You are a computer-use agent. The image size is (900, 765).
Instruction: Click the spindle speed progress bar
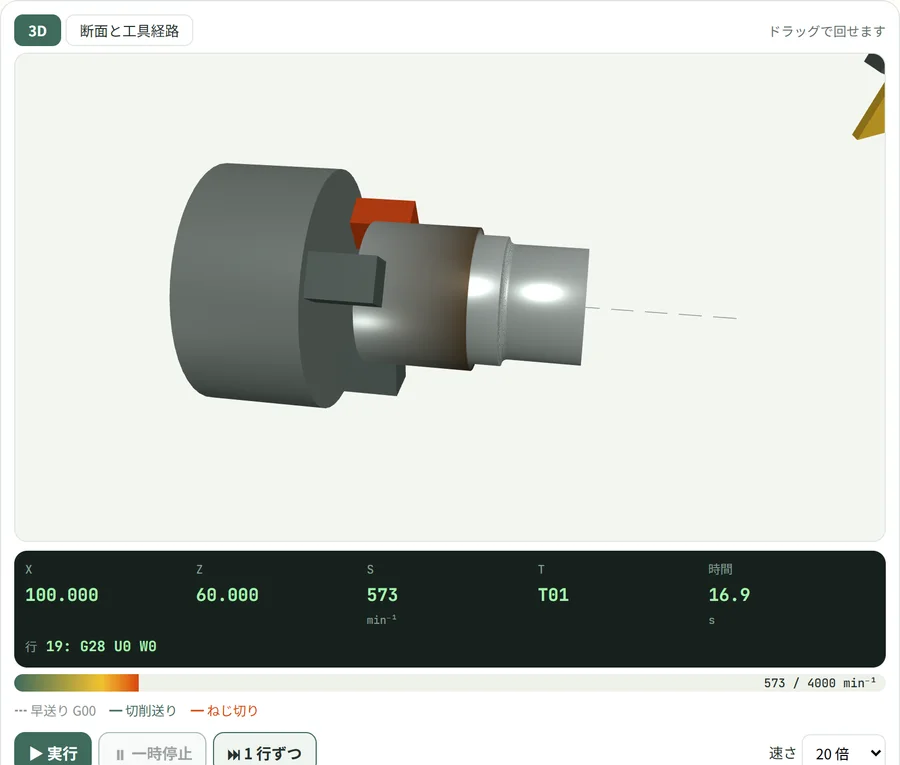tap(449, 683)
